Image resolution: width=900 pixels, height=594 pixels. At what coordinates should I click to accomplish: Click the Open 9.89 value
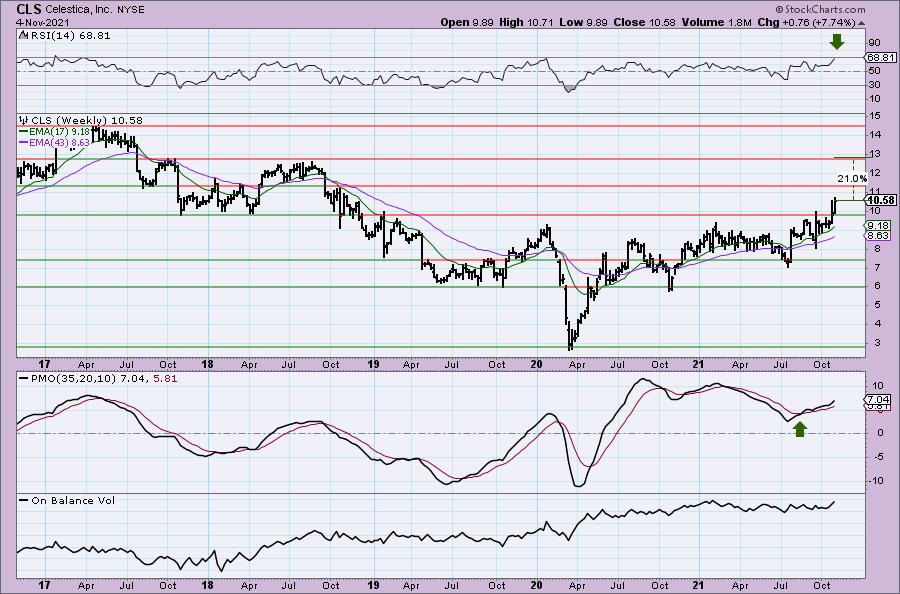click(x=466, y=22)
